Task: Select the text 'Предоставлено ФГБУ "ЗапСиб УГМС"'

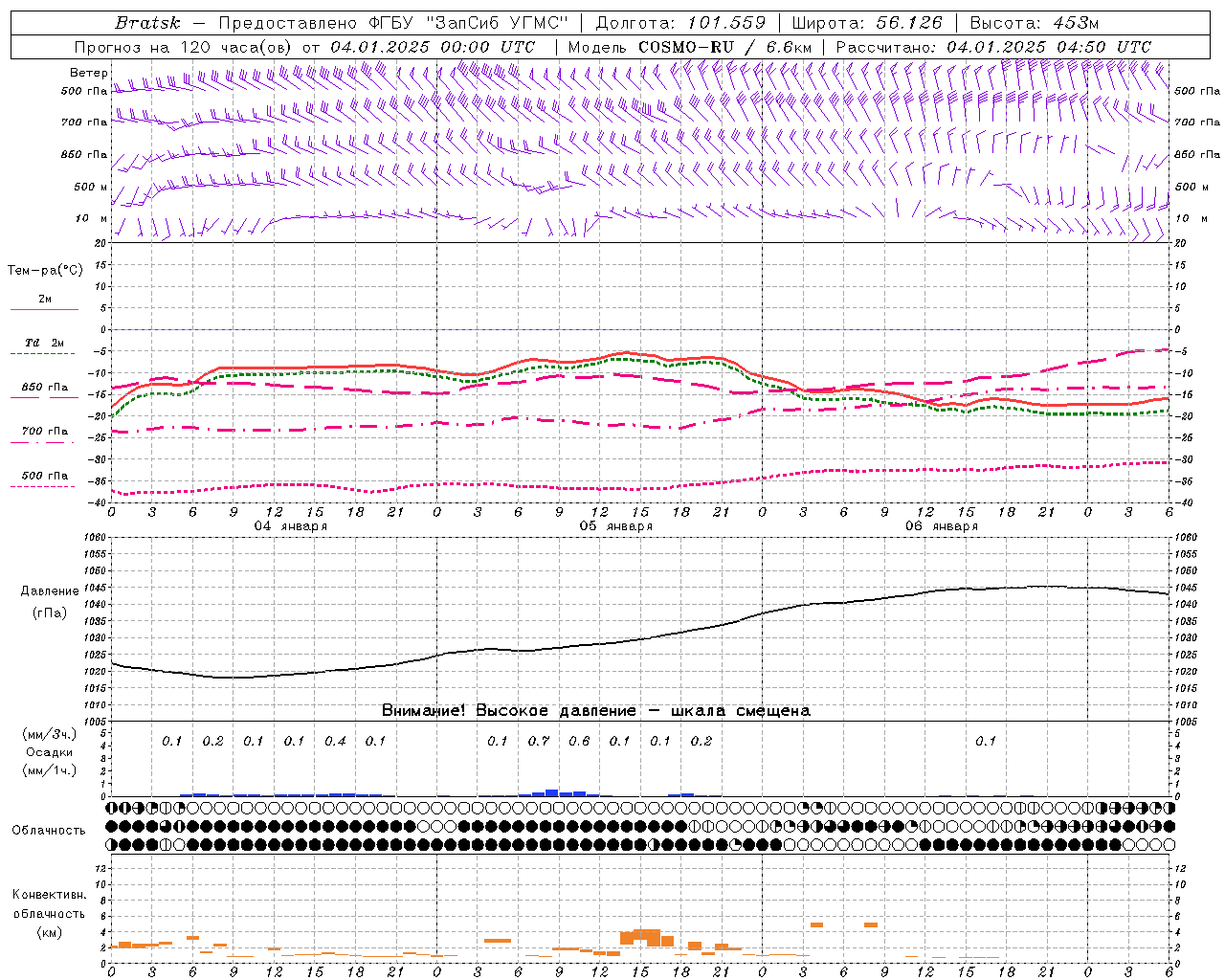Action: [x=393, y=23]
